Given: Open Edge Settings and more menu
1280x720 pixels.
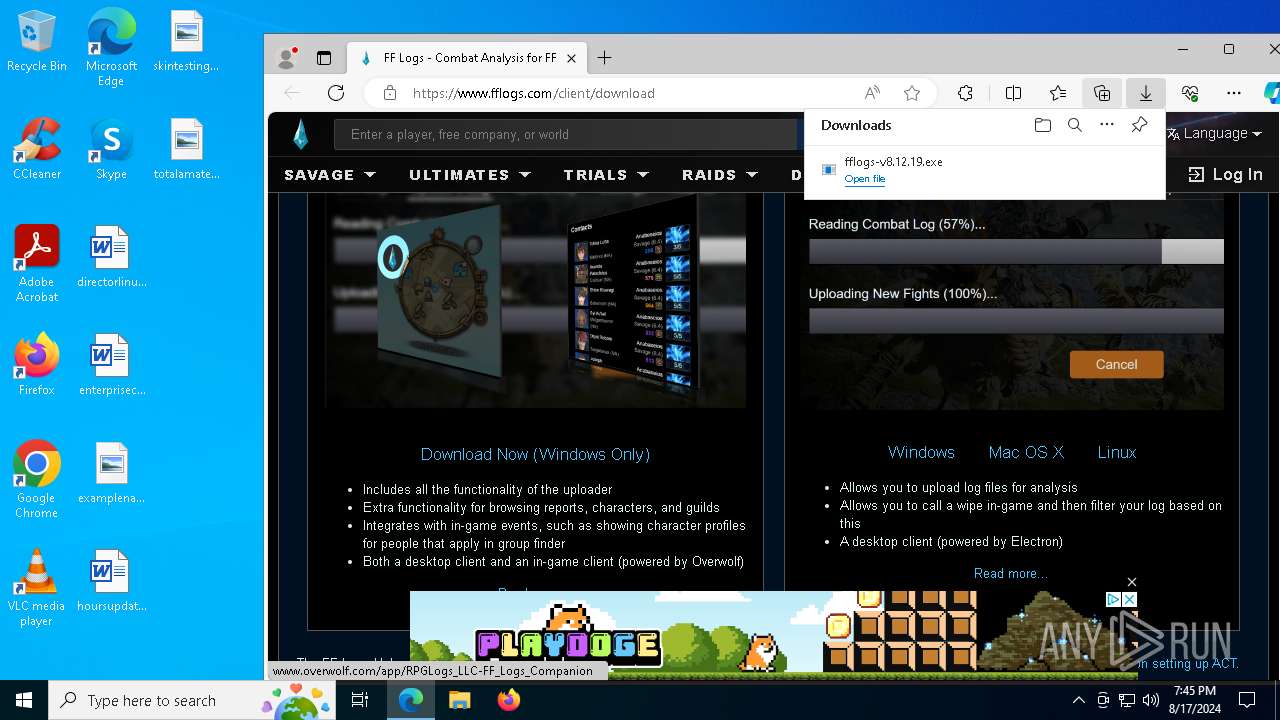Looking at the screenshot, I should click(x=1234, y=93).
